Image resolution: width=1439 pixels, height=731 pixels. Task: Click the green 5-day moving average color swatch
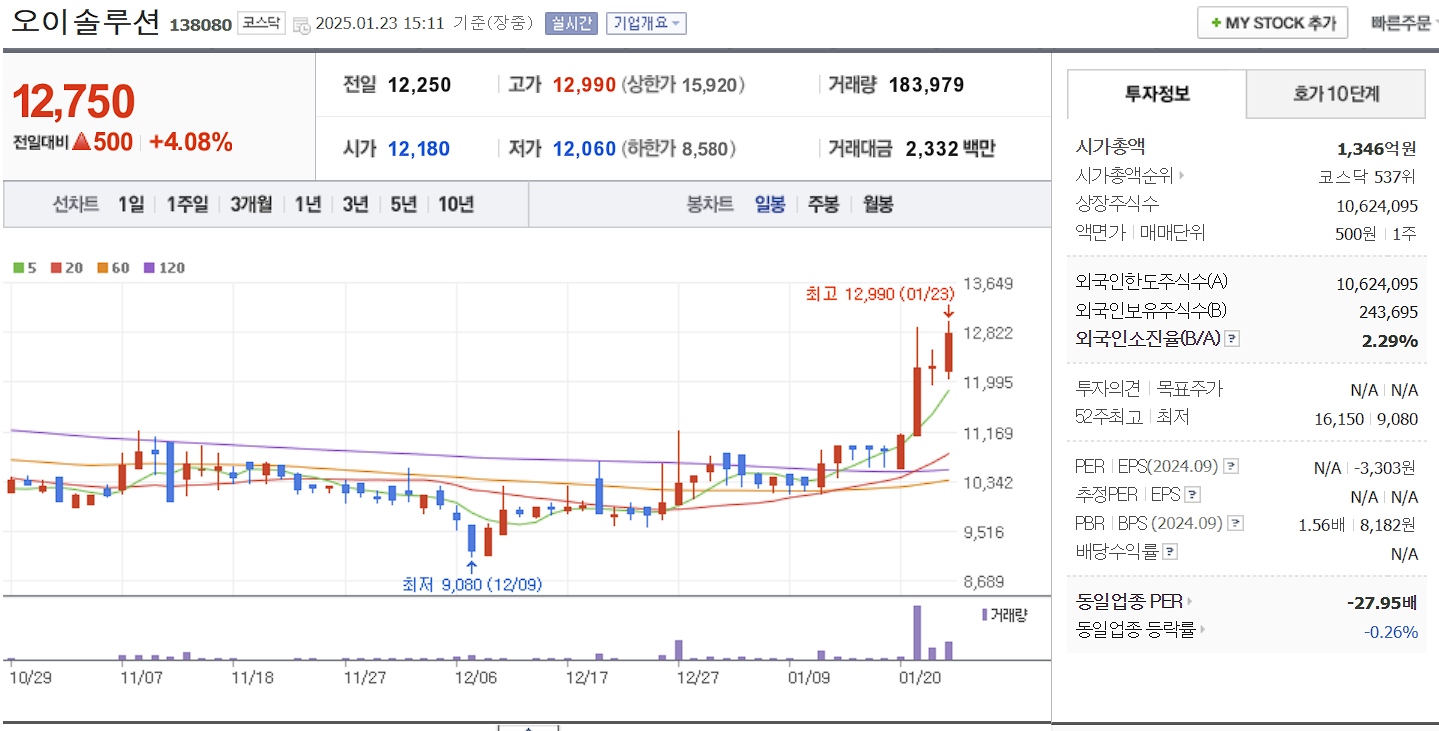tap(16, 268)
